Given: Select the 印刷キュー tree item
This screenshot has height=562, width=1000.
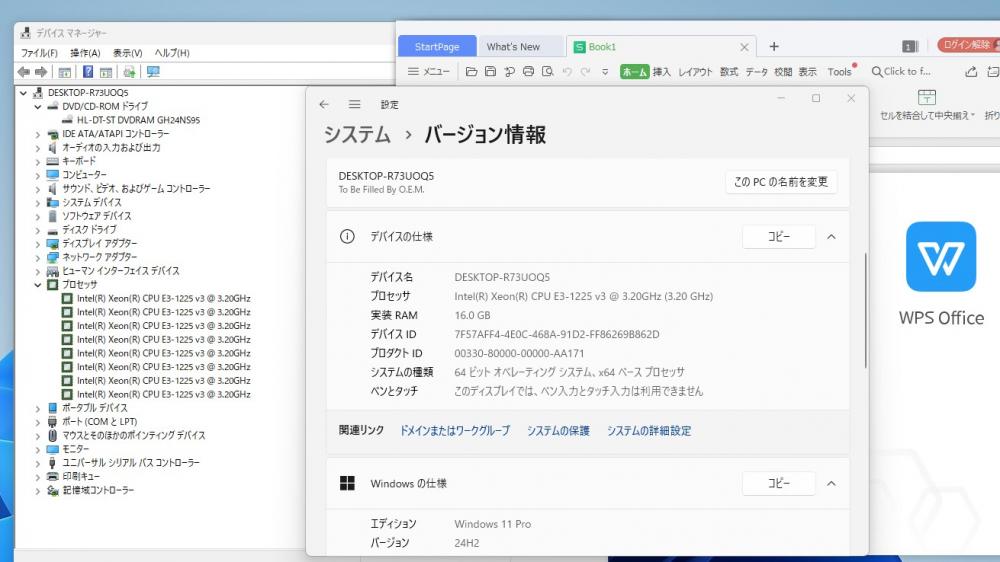Looking at the screenshot, I should coord(81,477).
